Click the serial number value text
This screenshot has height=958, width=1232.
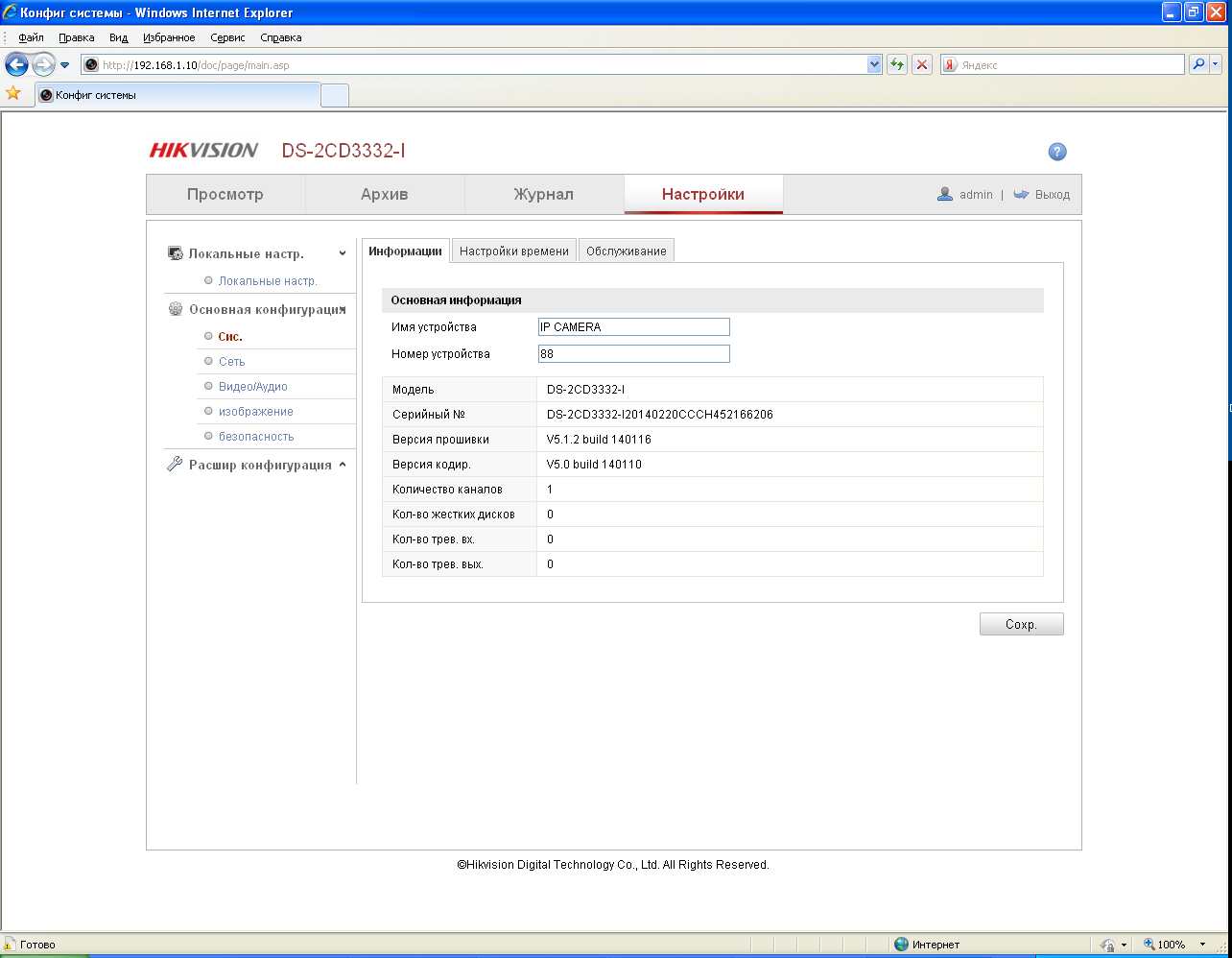click(x=660, y=415)
